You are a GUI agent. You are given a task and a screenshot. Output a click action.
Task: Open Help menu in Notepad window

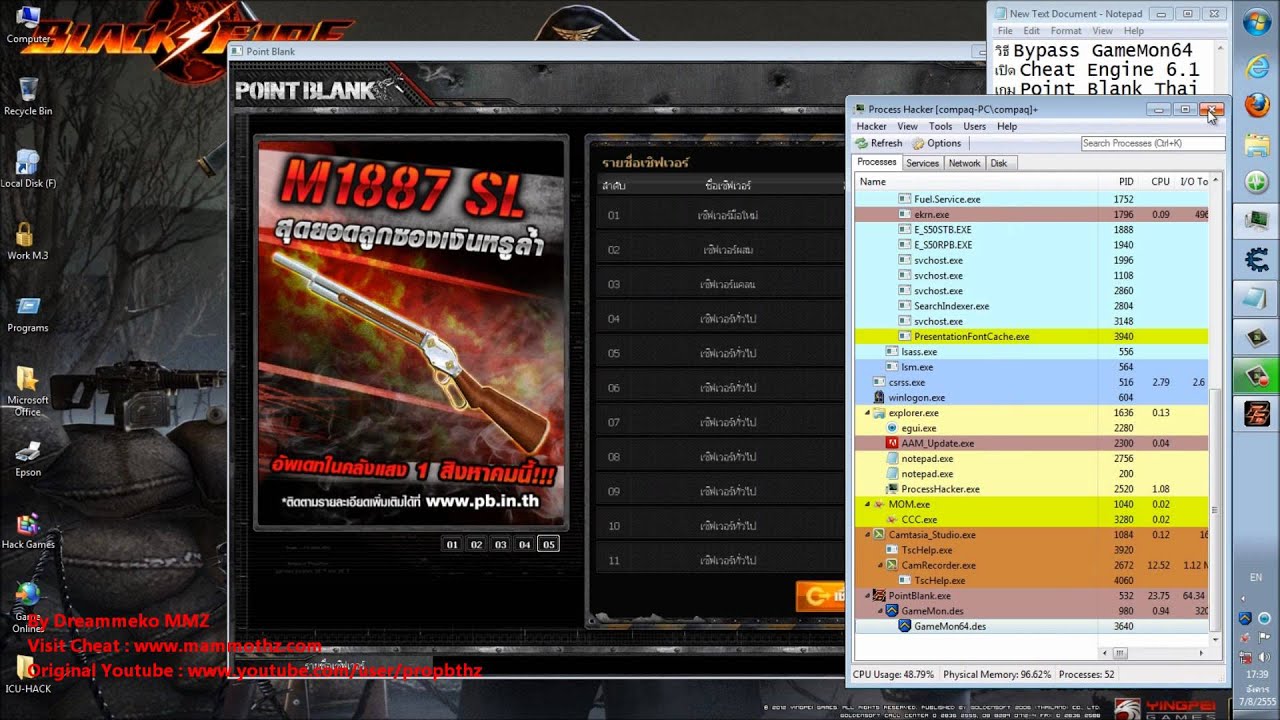pyautogui.click(x=1134, y=31)
